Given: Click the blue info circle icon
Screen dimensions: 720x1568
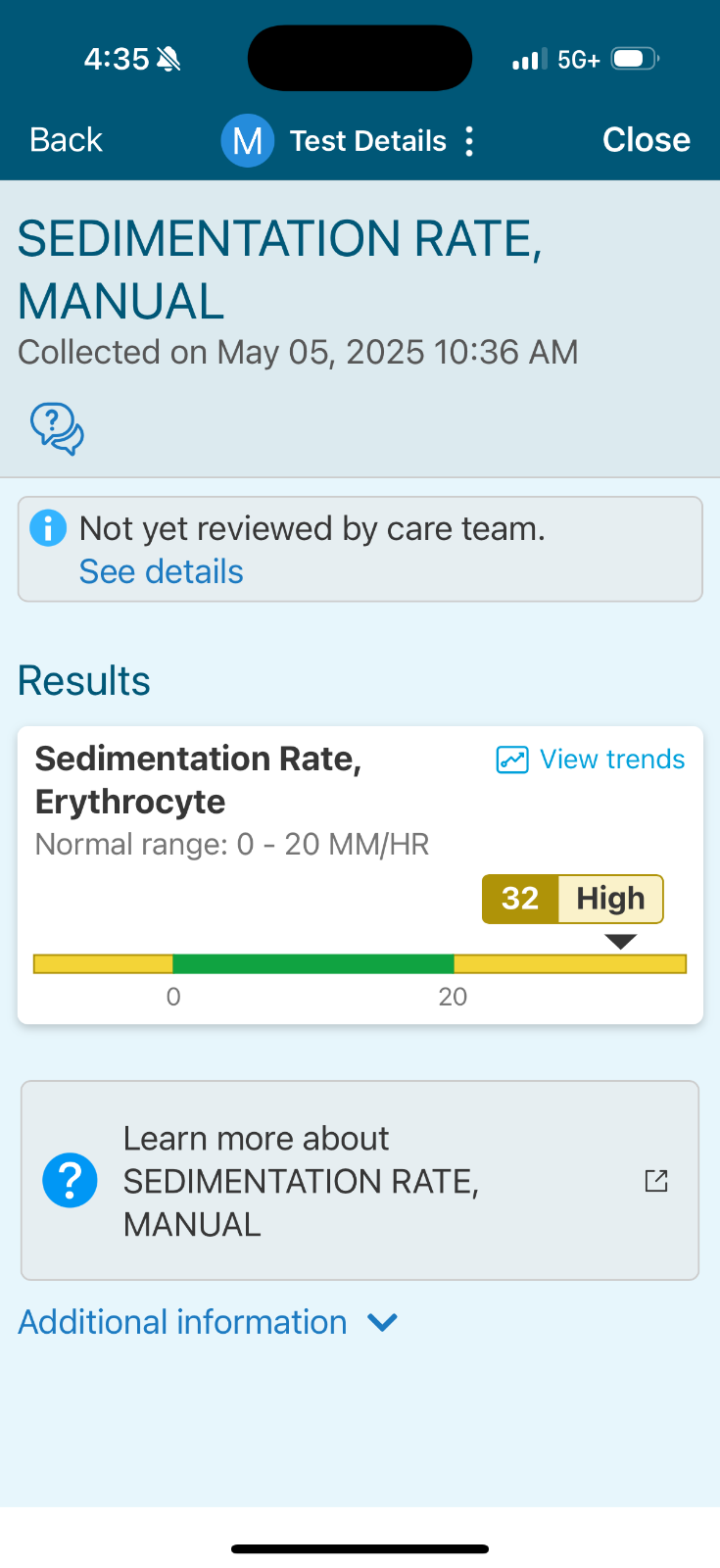Looking at the screenshot, I should (x=48, y=528).
